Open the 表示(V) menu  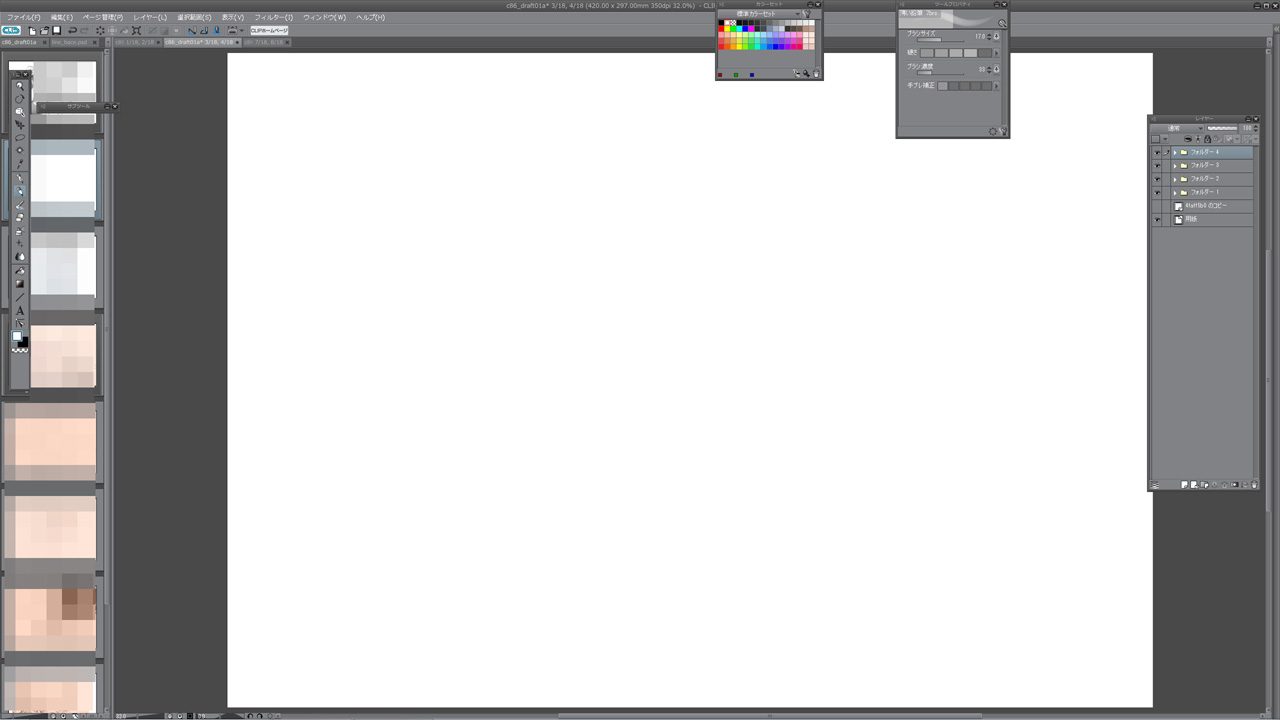click(x=233, y=17)
